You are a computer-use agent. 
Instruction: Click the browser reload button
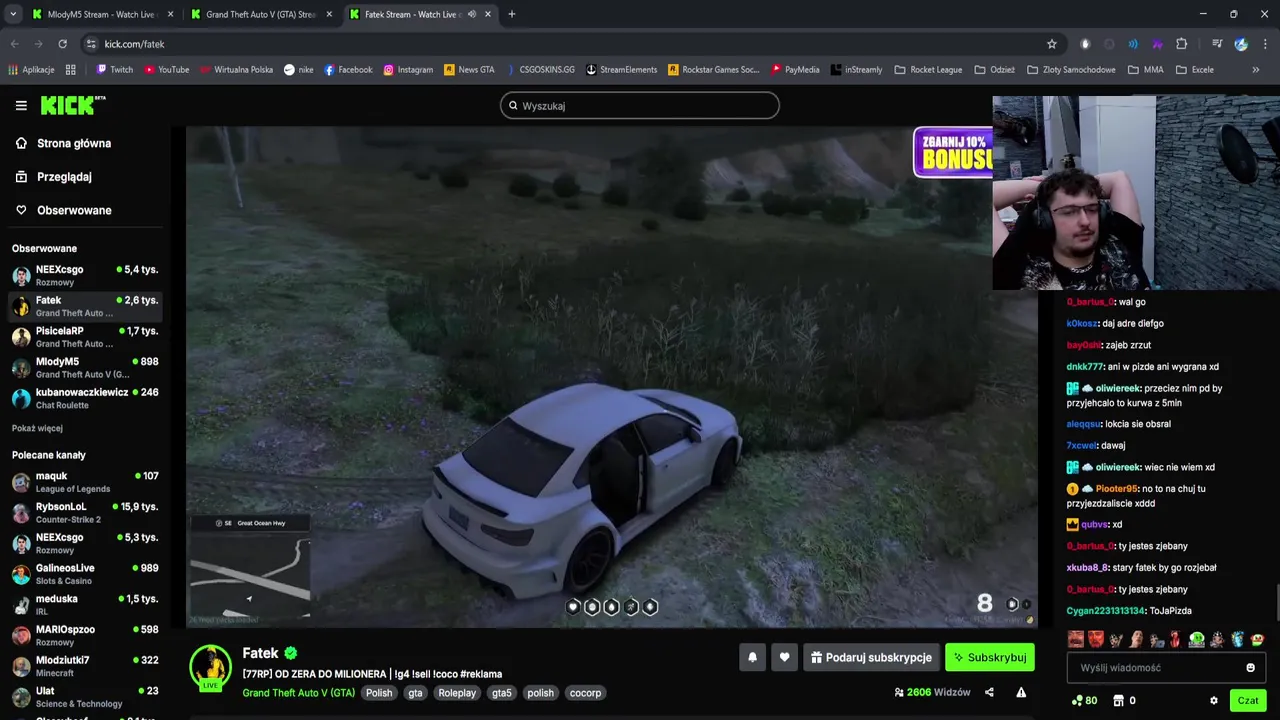(62, 44)
